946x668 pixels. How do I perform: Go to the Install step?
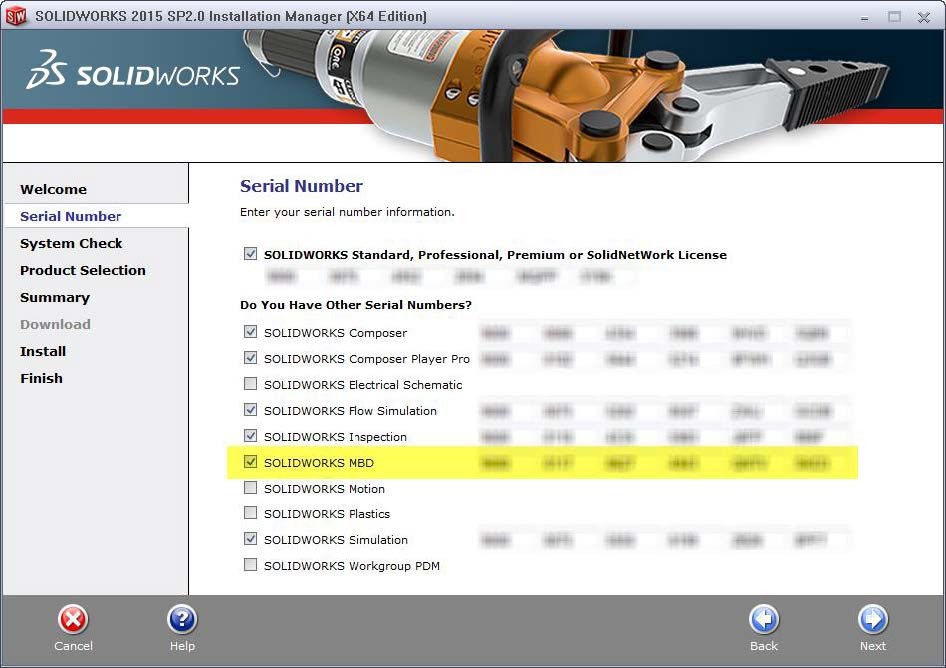[x=43, y=351]
